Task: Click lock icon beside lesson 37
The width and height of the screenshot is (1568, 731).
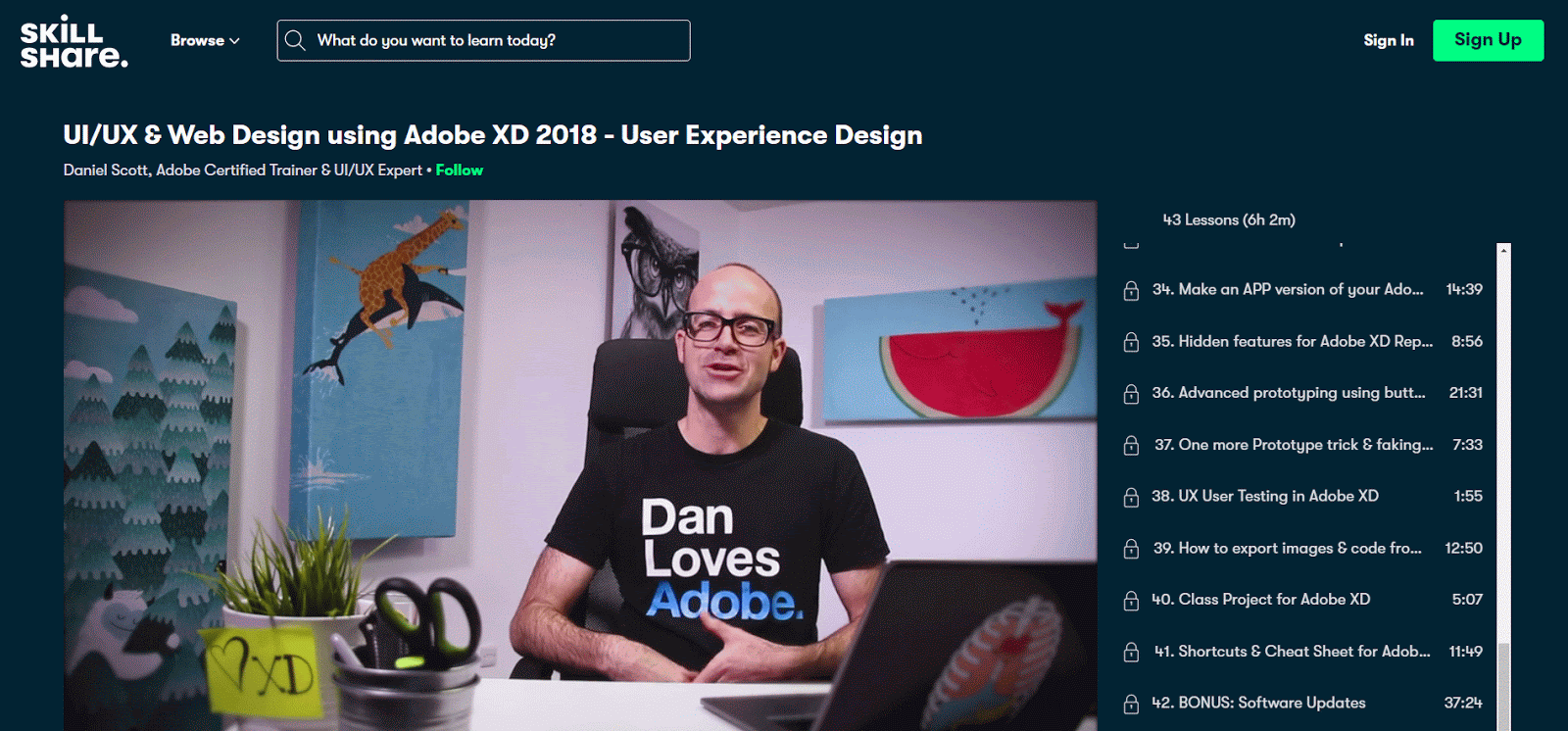Action: click(1131, 445)
